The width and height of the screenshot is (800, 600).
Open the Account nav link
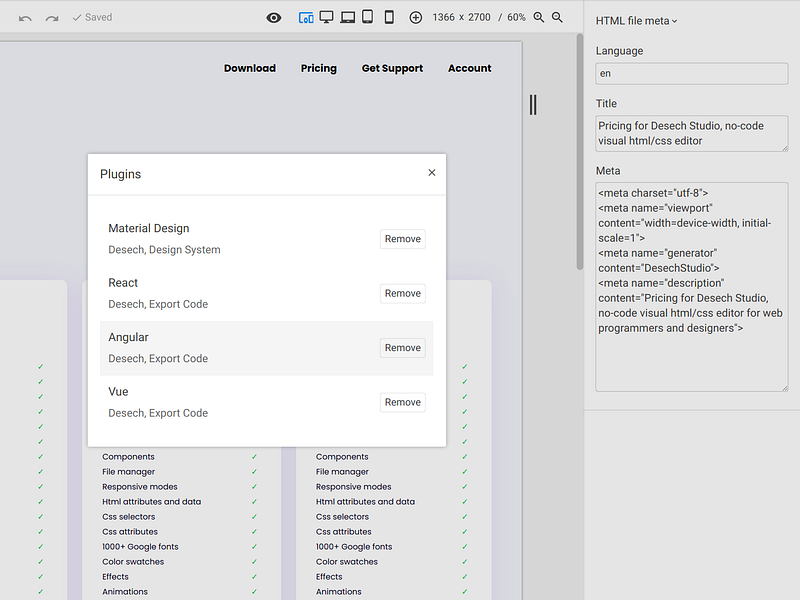(469, 68)
